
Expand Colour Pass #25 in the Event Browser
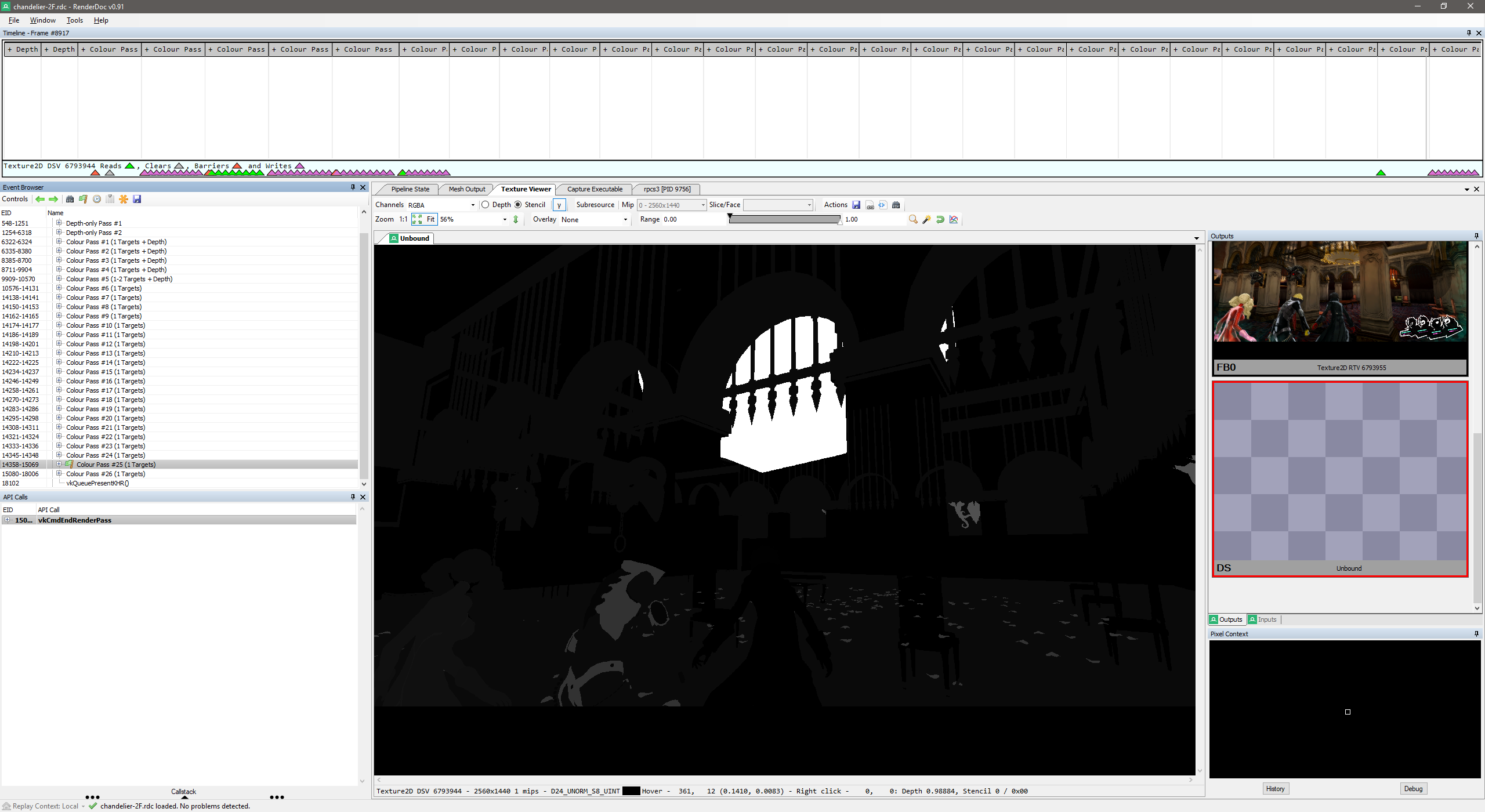pyautogui.click(x=59, y=464)
